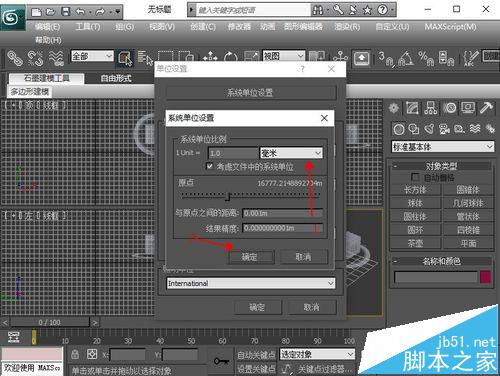Click the key mode key icon
Viewport: 500px width, 376px height.
[221, 361]
